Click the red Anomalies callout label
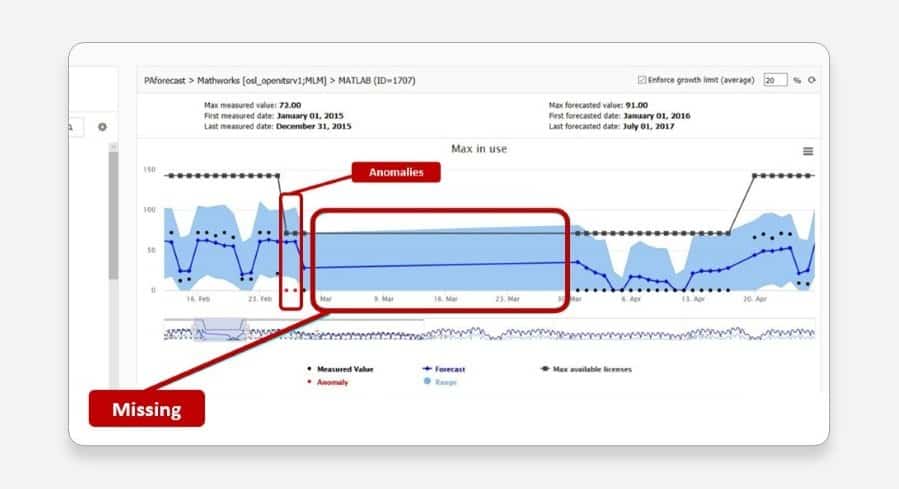 click(x=396, y=172)
